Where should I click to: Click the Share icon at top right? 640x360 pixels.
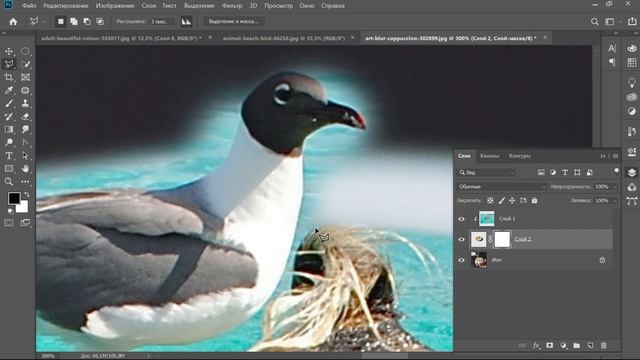click(632, 21)
